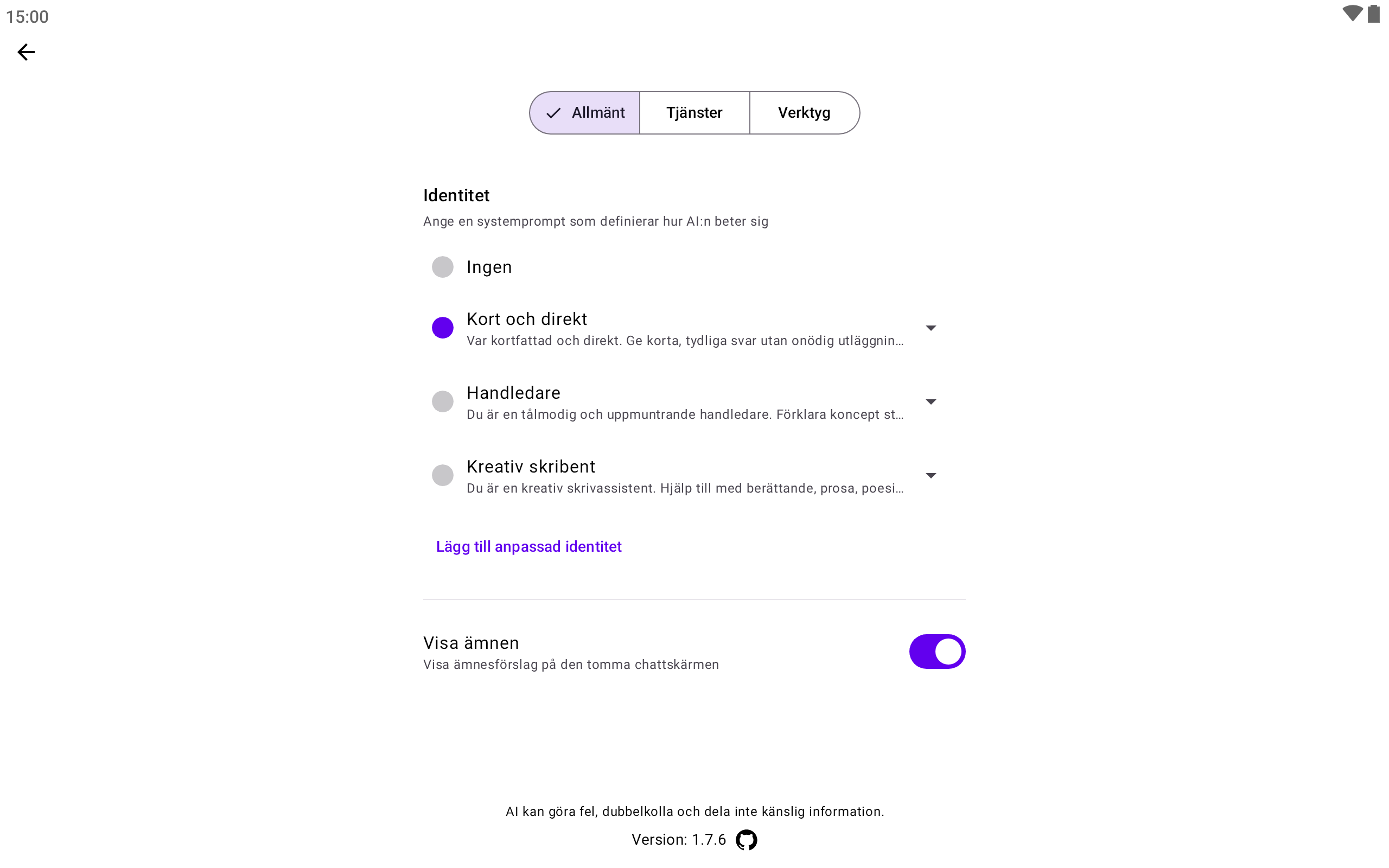The height and width of the screenshot is (868, 1389).
Task: Click the Visa ämnen setting label
Action: [x=470, y=643]
